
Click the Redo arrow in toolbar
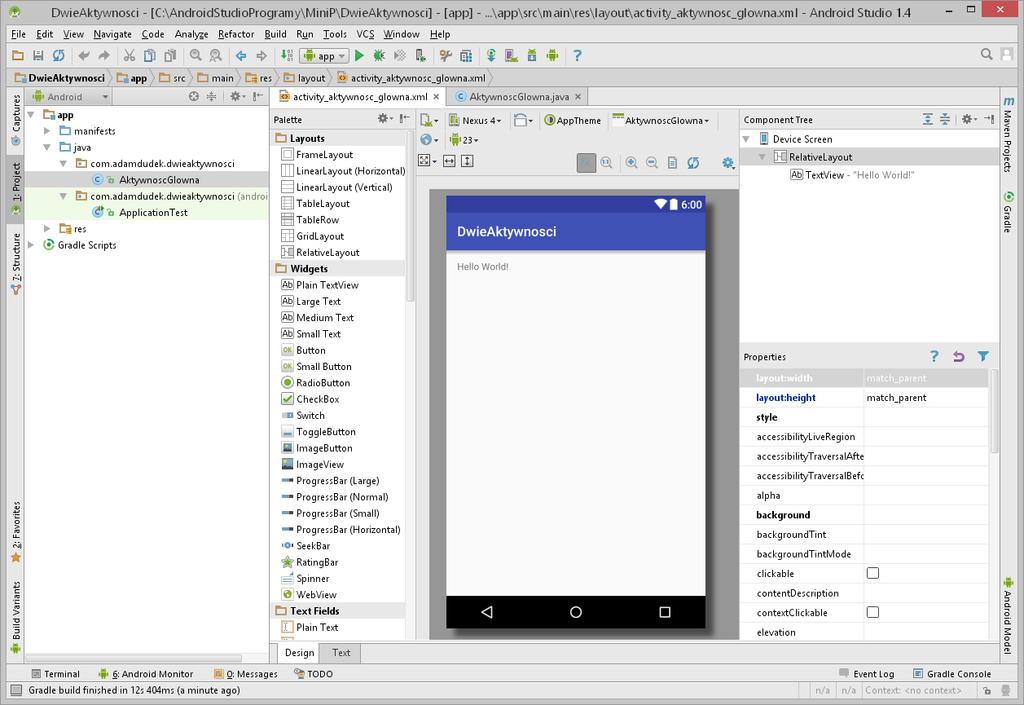click(104, 56)
